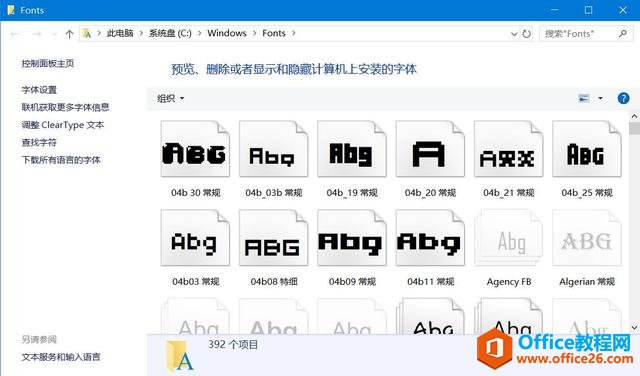Viewport: 640px width, 376px height.
Task: Click the 392 个项目 status text
Action: click(x=233, y=345)
